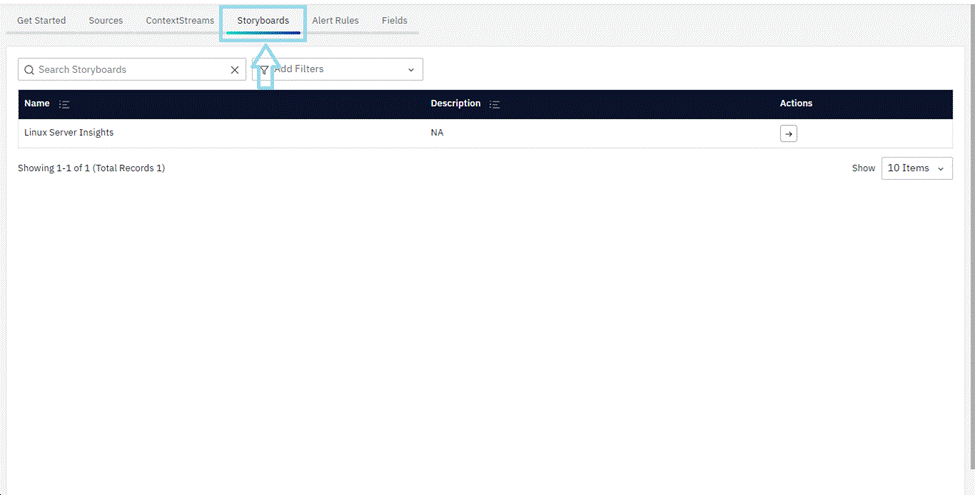The height and width of the screenshot is (495, 975).
Task: Open the 10 Items page size dropdown
Action: coord(916,168)
